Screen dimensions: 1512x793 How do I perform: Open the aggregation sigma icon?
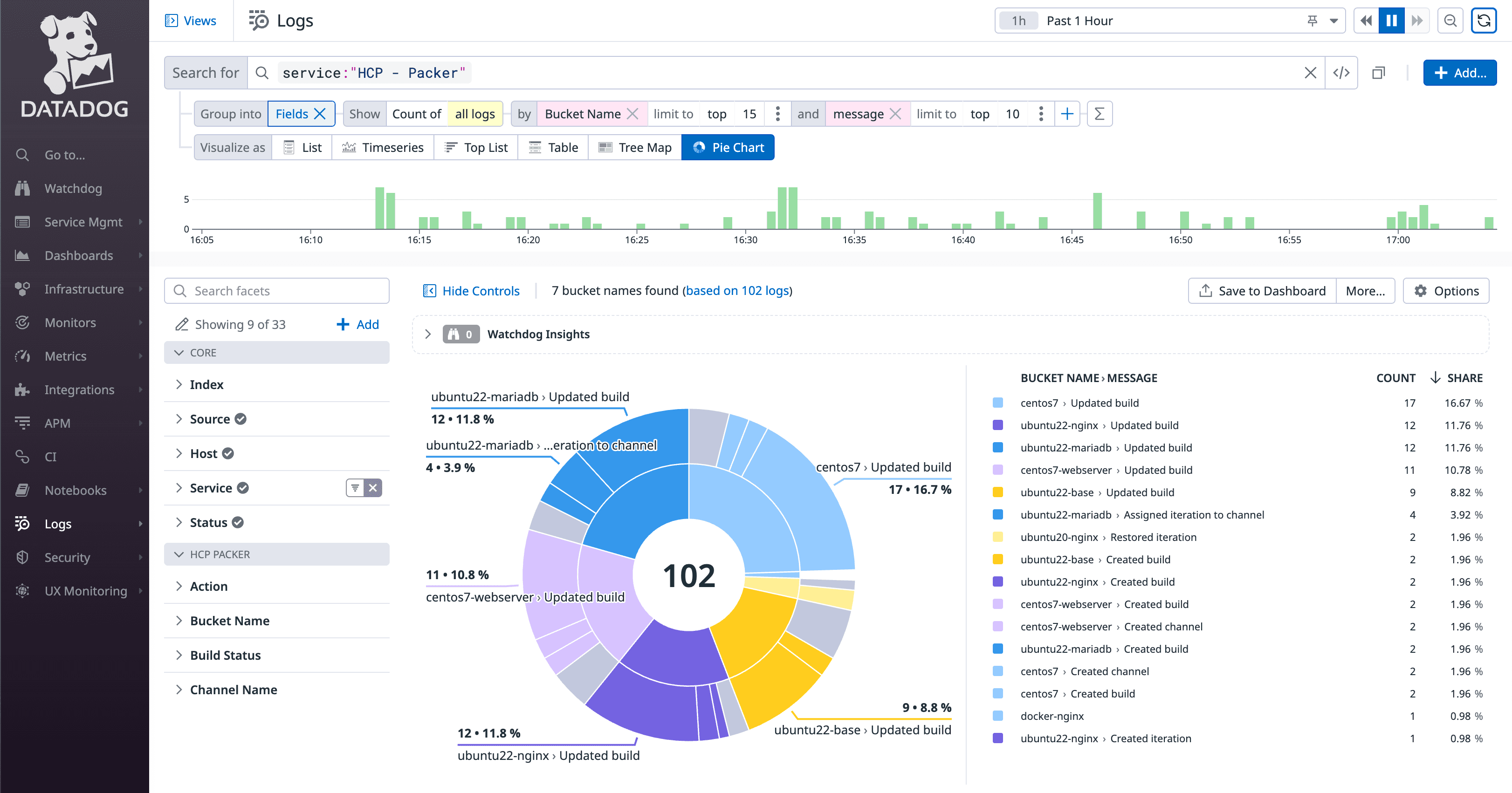tap(1100, 114)
